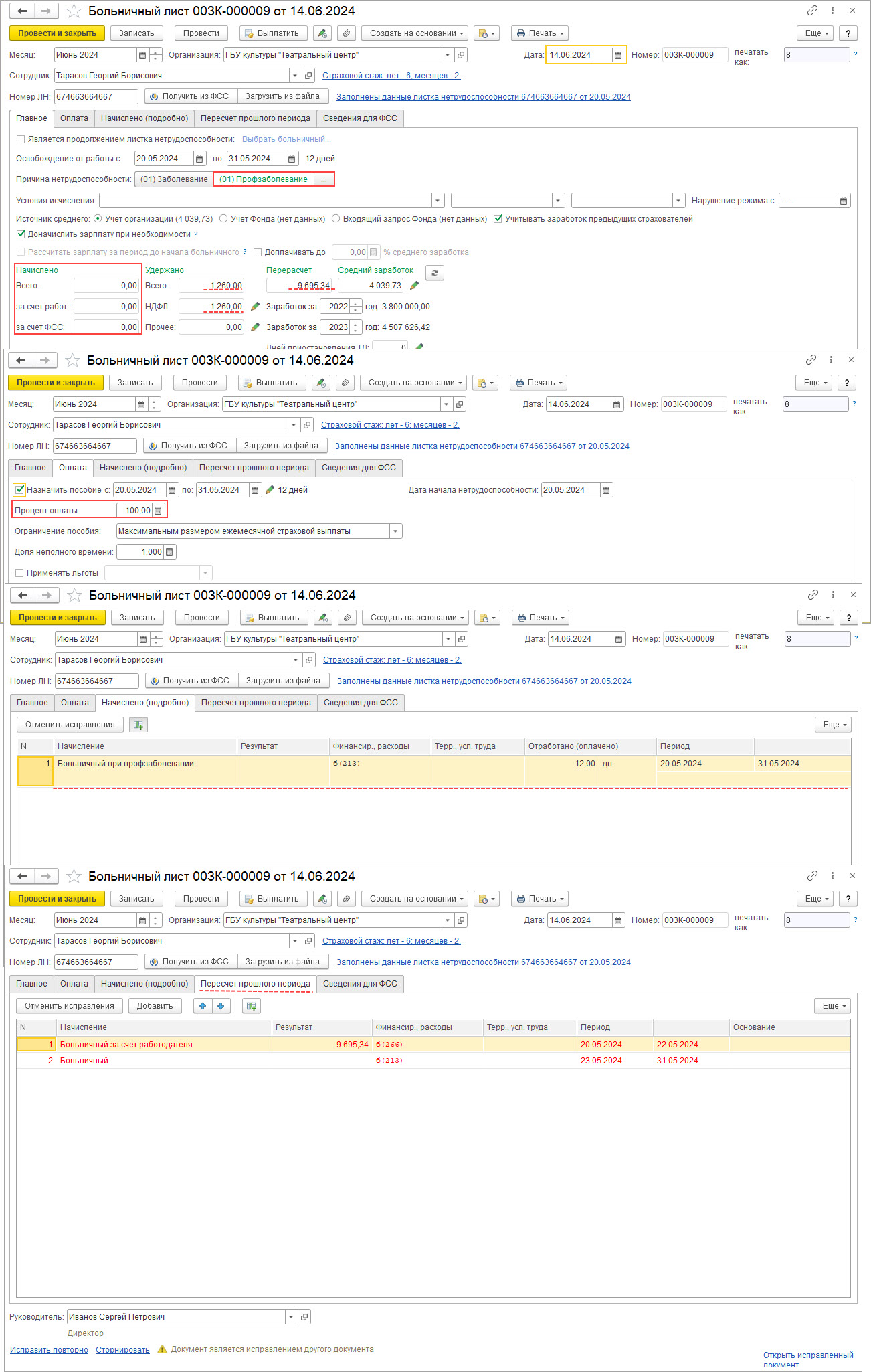Open the calendar next to start date 20.05.2024 on Главное tab

199,159
